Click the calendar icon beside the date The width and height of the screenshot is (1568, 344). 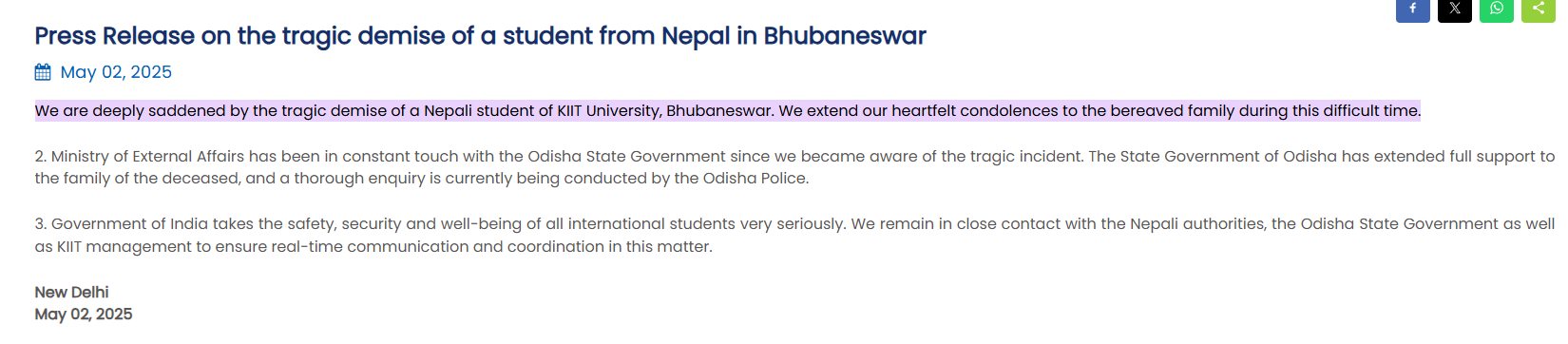tap(43, 72)
